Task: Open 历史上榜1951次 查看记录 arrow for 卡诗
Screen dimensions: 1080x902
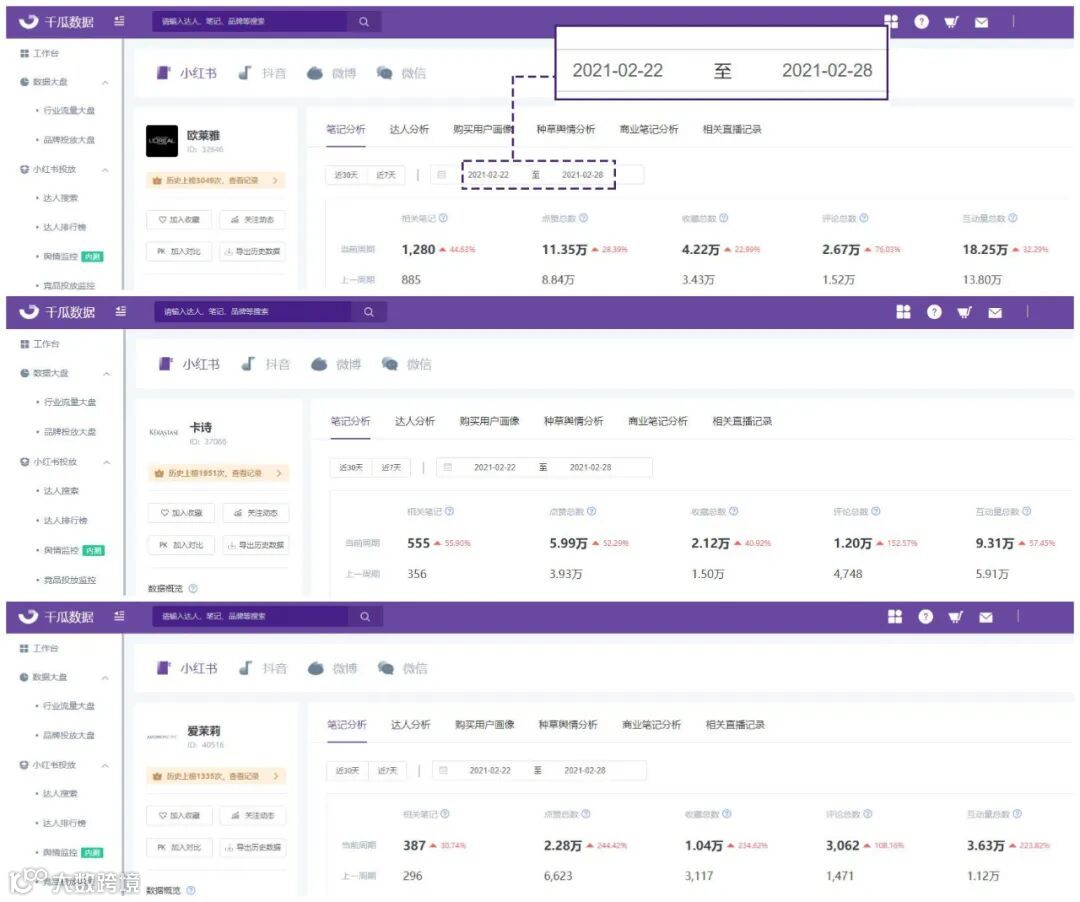Action: tap(279, 473)
